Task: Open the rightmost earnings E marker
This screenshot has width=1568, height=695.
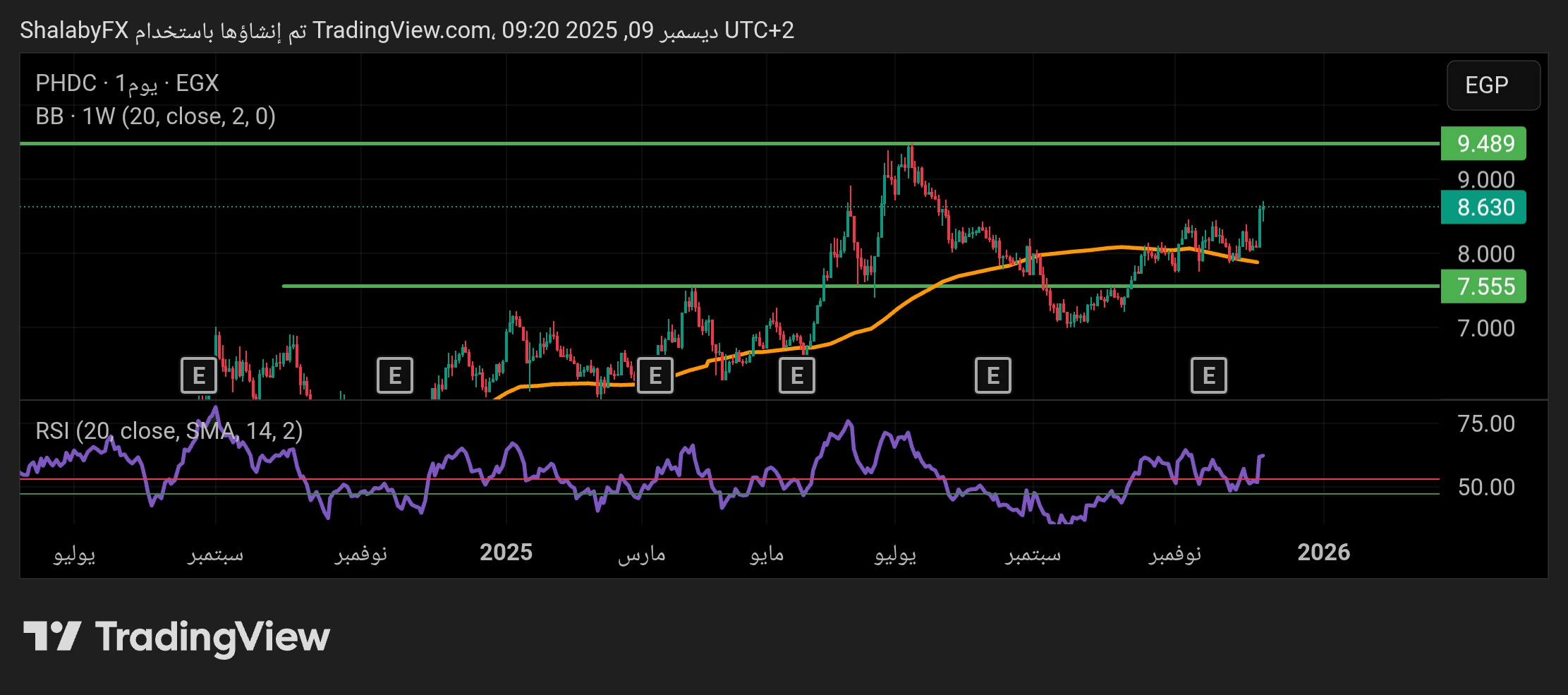Action: 1208,375
